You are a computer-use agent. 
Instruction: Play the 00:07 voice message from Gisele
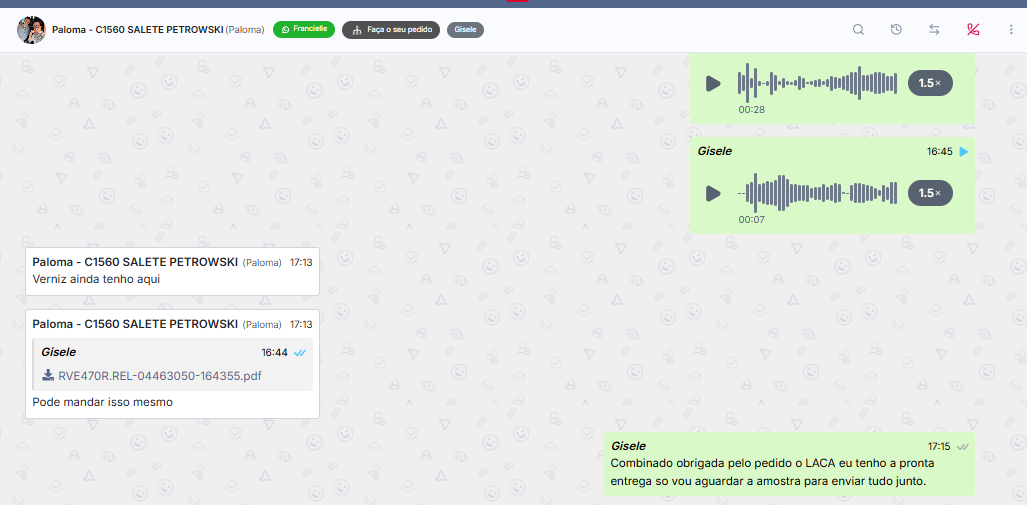tap(713, 193)
